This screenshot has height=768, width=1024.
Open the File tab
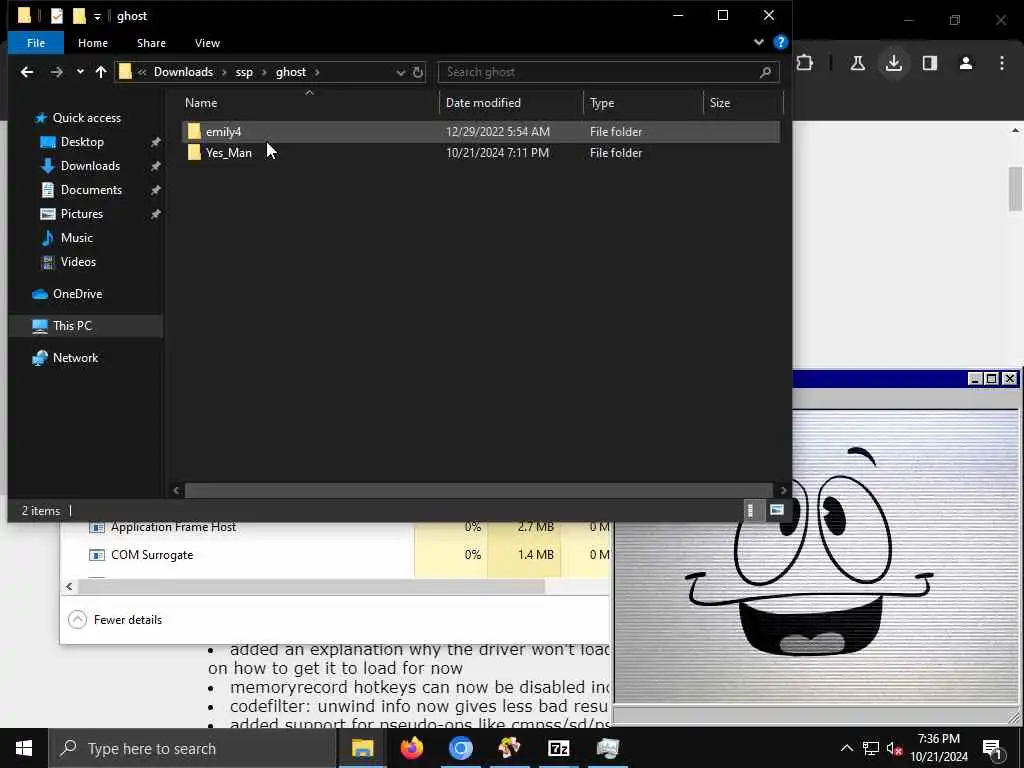[36, 43]
